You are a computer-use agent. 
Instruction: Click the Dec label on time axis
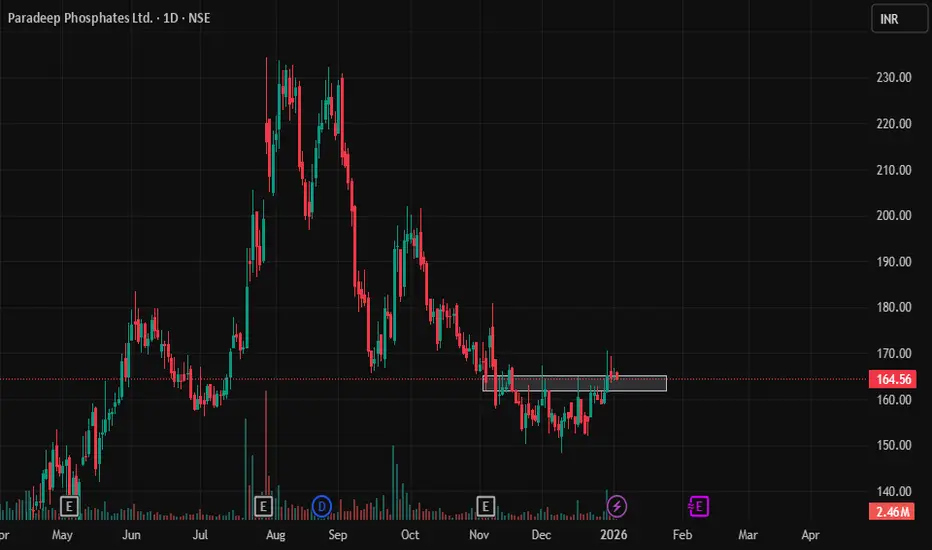click(541, 535)
